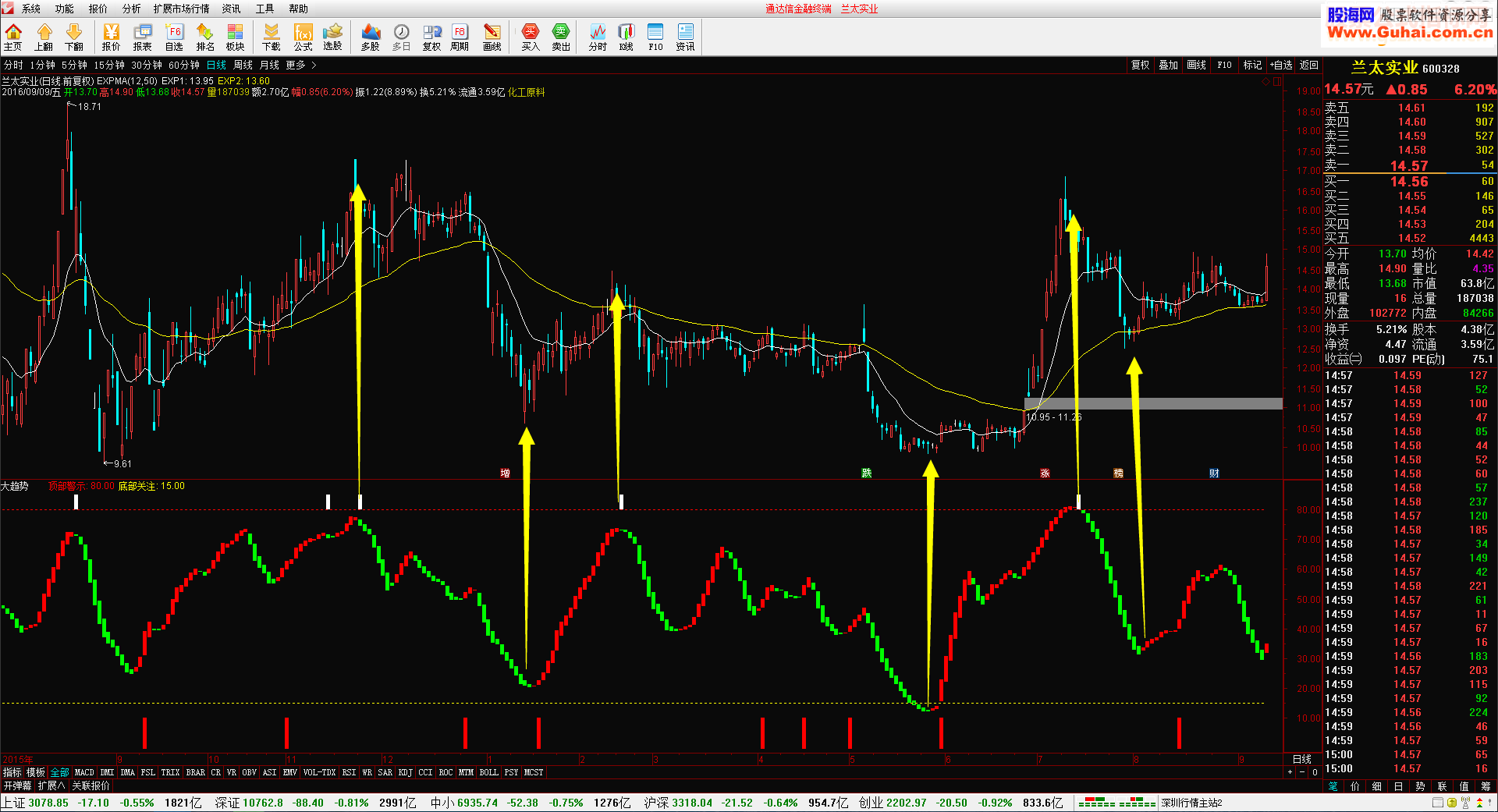Click the green 卖出 sell icon
1498x812 pixels.
pos(561,37)
